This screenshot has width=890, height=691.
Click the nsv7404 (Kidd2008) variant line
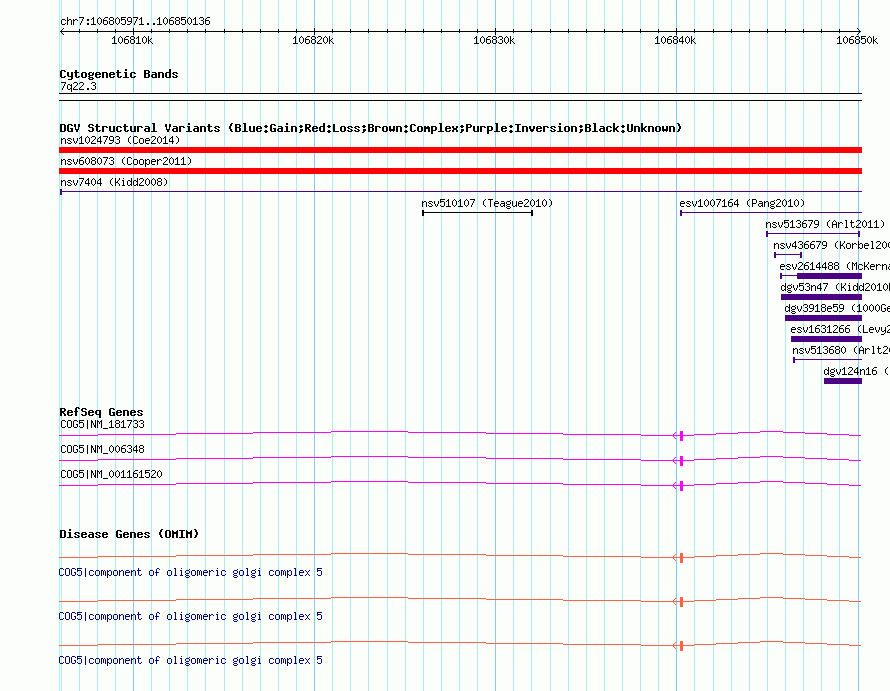click(460, 192)
